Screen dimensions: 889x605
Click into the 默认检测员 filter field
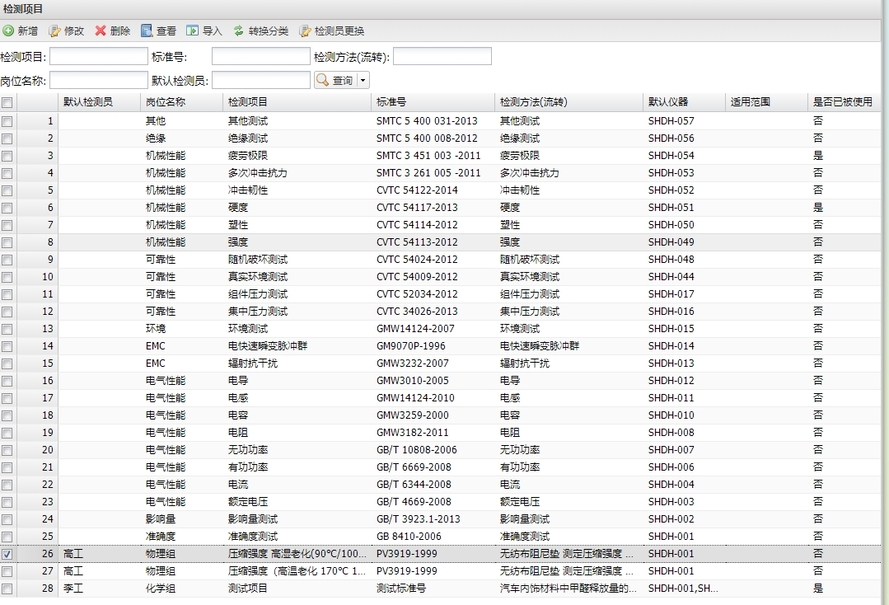[x=260, y=80]
